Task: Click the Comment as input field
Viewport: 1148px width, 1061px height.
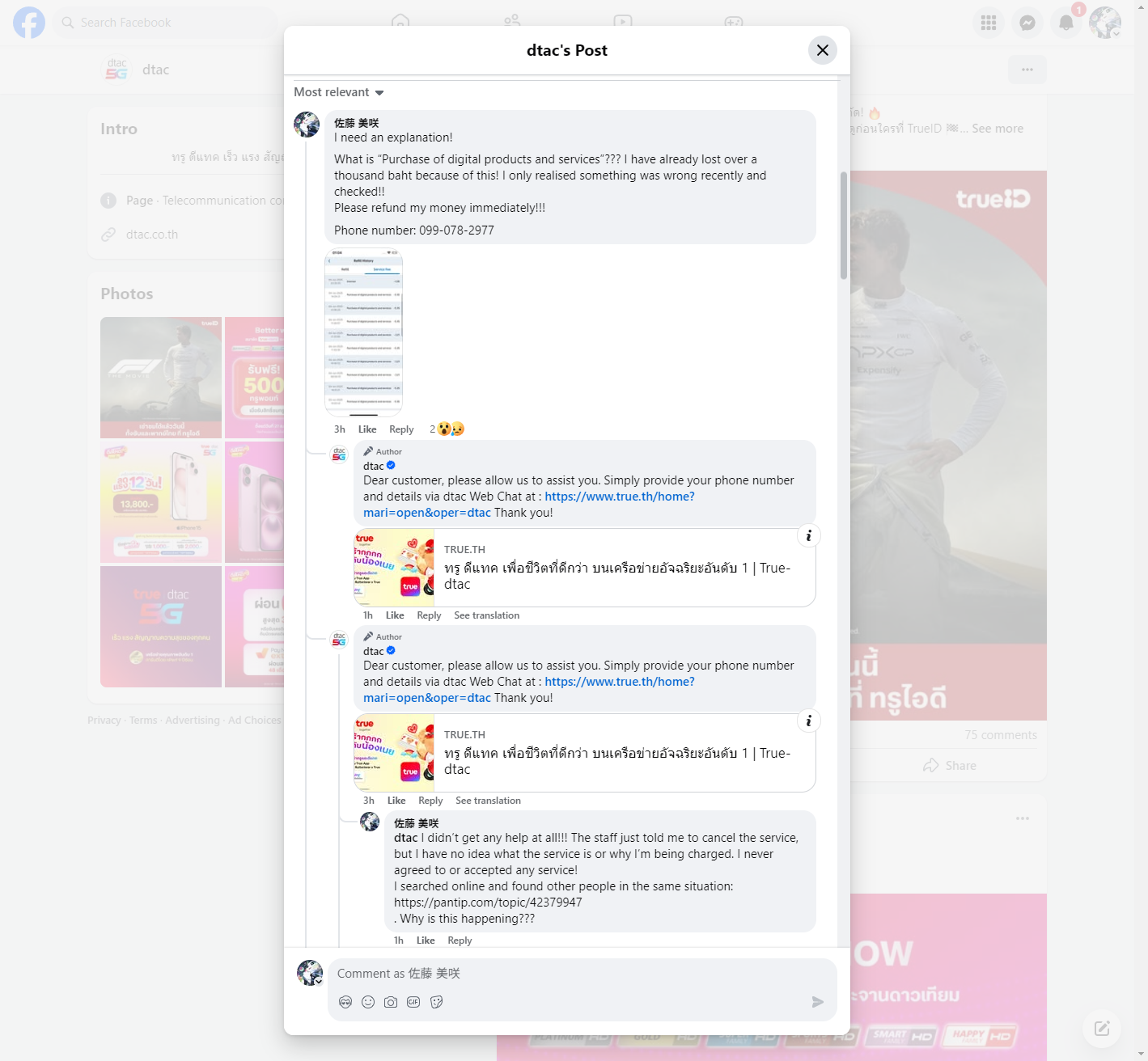Action: (582, 974)
